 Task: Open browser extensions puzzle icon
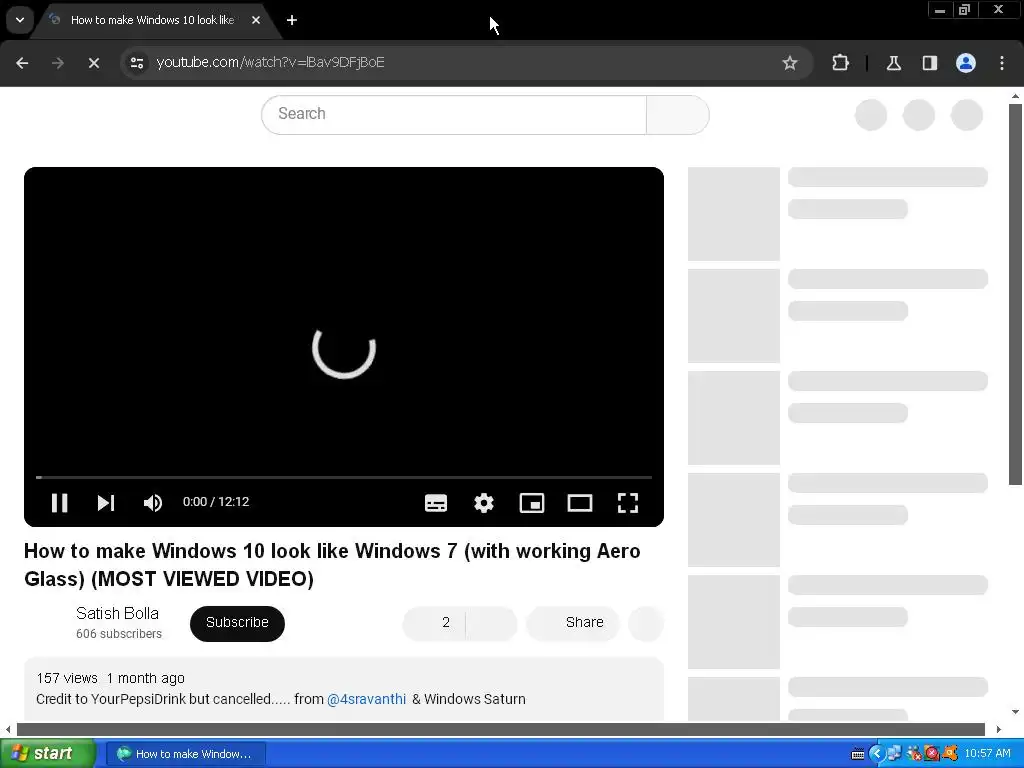coord(840,63)
